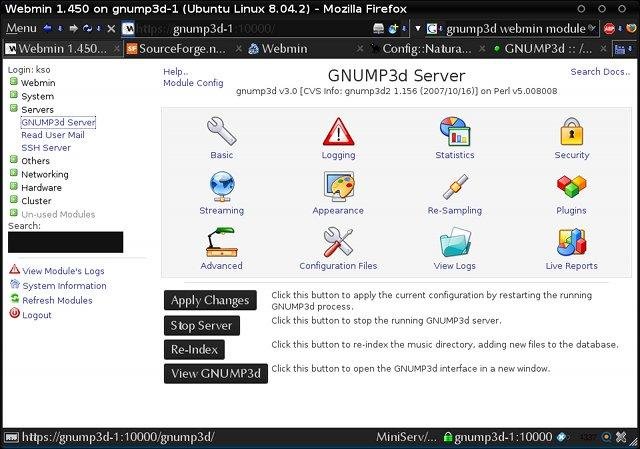This screenshot has height=449, width=640.
Task: Open the Configuration Files tools icon
Action: [x=338, y=242]
